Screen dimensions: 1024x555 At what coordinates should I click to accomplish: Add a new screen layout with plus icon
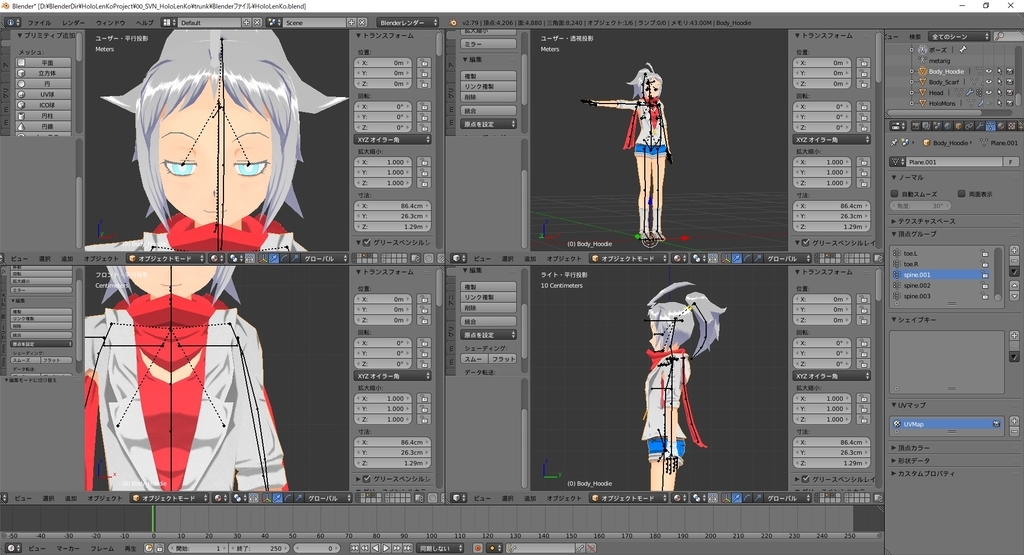click(247, 22)
